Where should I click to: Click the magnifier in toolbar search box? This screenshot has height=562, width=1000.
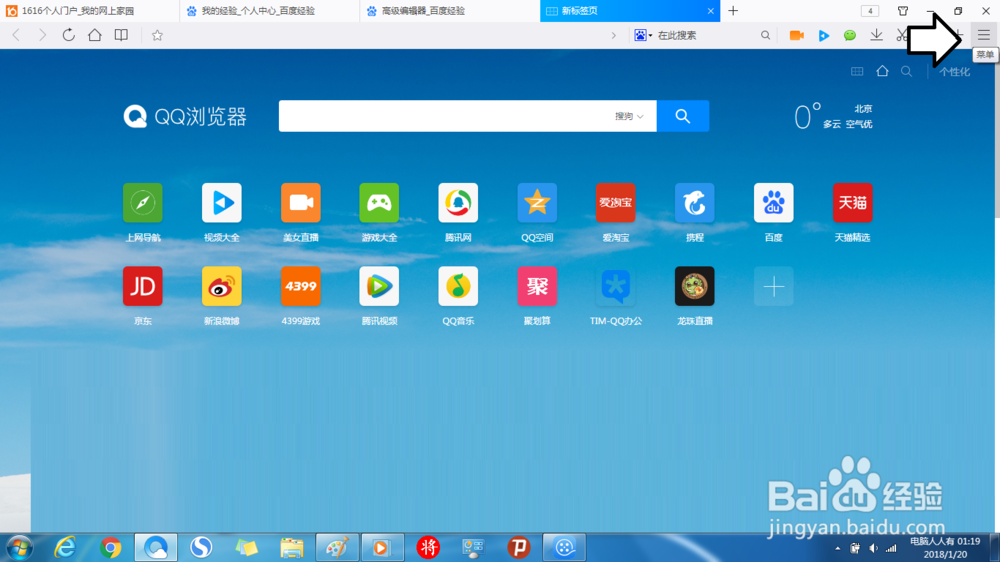click(765, 35)
